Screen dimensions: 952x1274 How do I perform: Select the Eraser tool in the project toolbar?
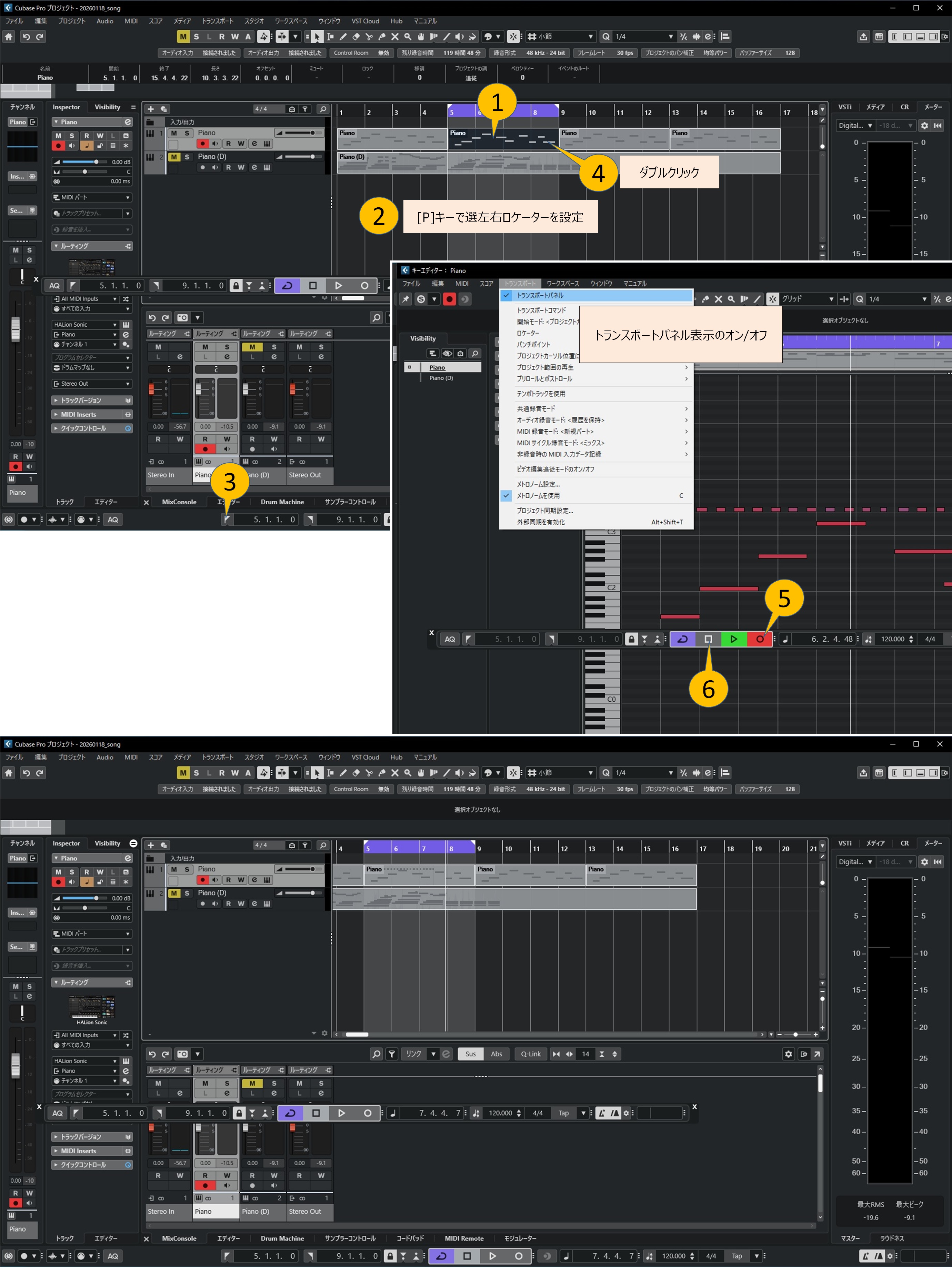(356, 36)
